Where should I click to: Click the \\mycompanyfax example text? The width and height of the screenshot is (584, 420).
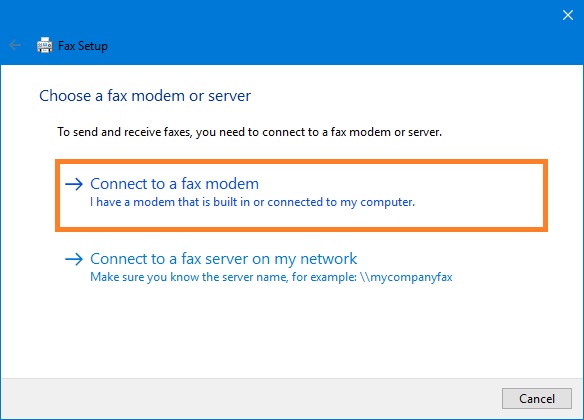(406, 277)
